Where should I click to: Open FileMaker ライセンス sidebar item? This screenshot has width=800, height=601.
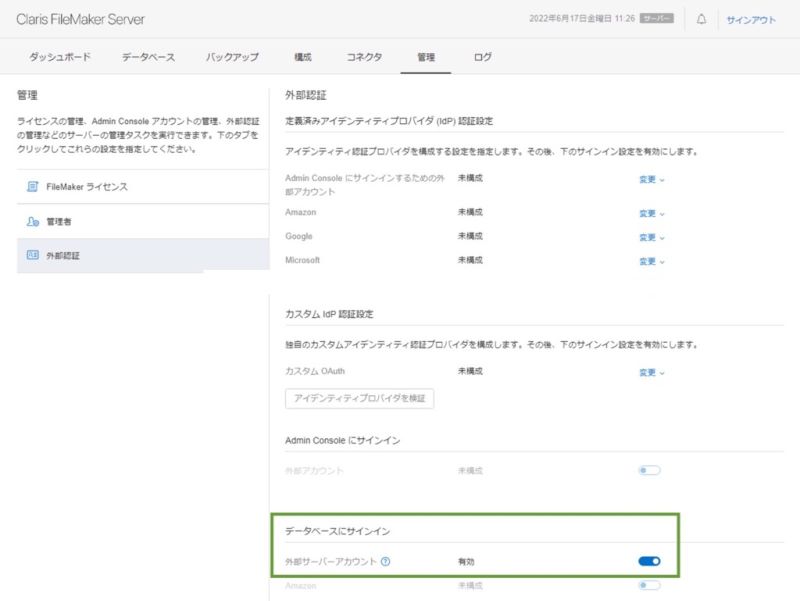tap(143, 187)
